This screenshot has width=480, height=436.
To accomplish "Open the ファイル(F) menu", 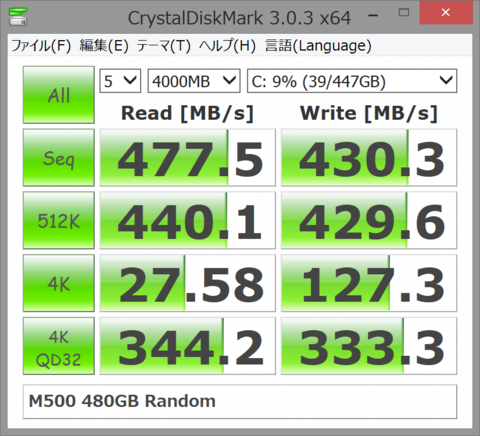I will [x=41, y=46].
